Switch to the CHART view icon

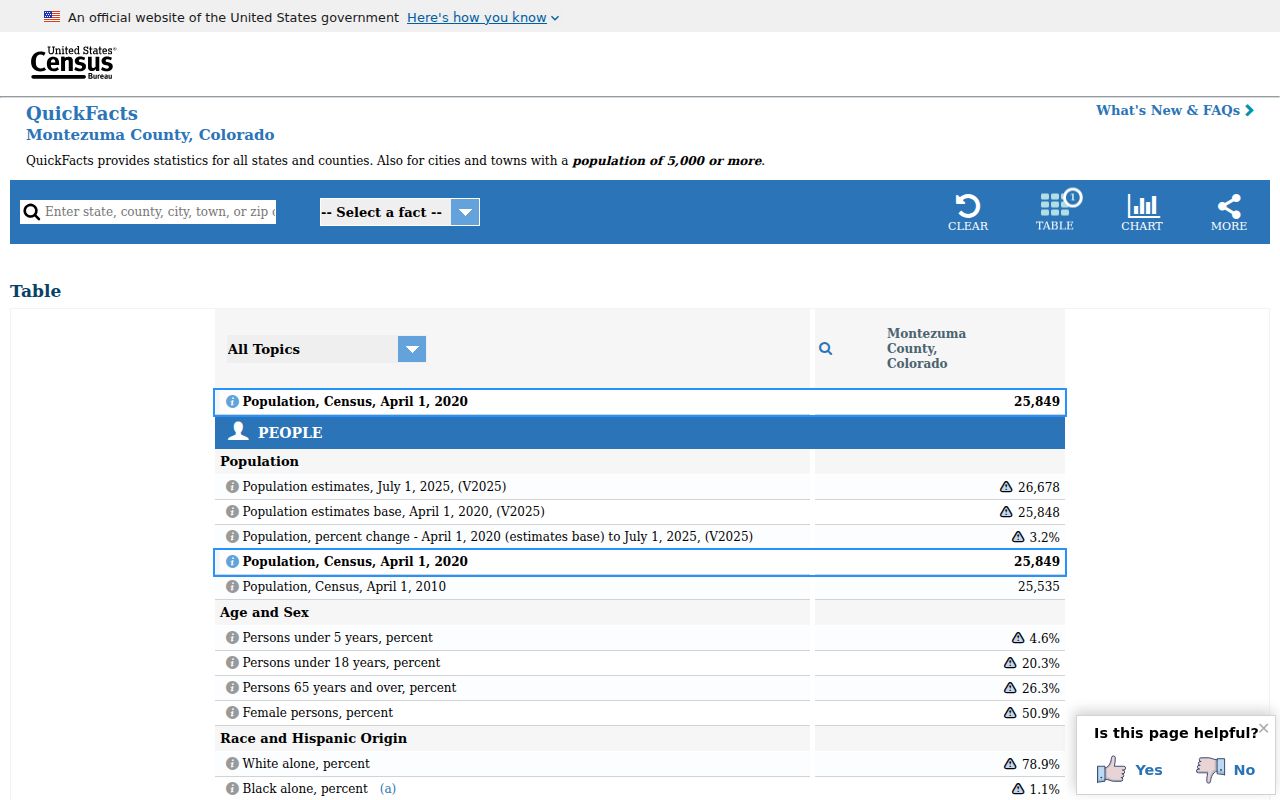(1142, 206)
